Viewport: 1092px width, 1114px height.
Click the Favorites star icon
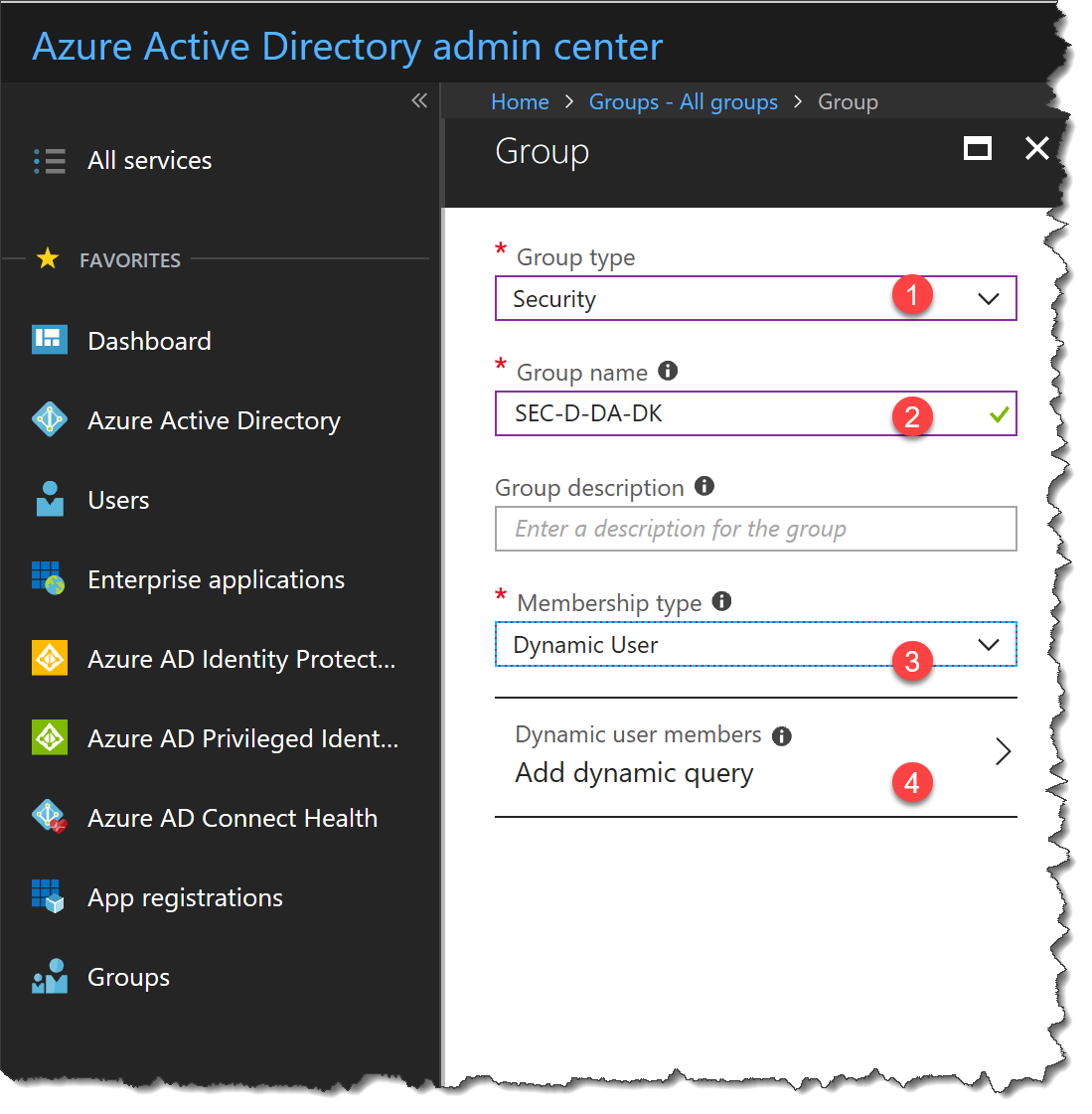click(x=47, y=258)
